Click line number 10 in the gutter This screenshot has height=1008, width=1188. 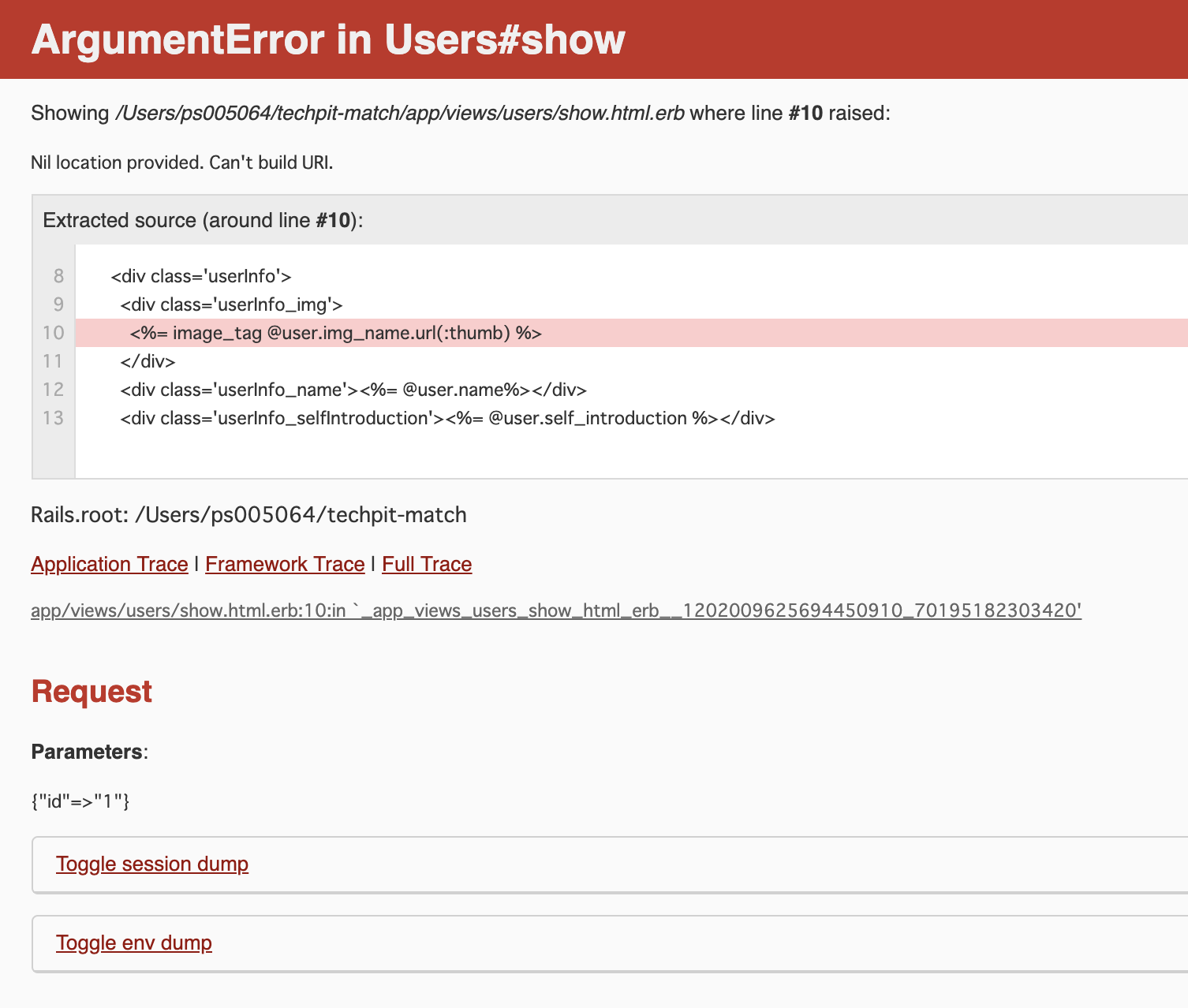pos(54,333)
